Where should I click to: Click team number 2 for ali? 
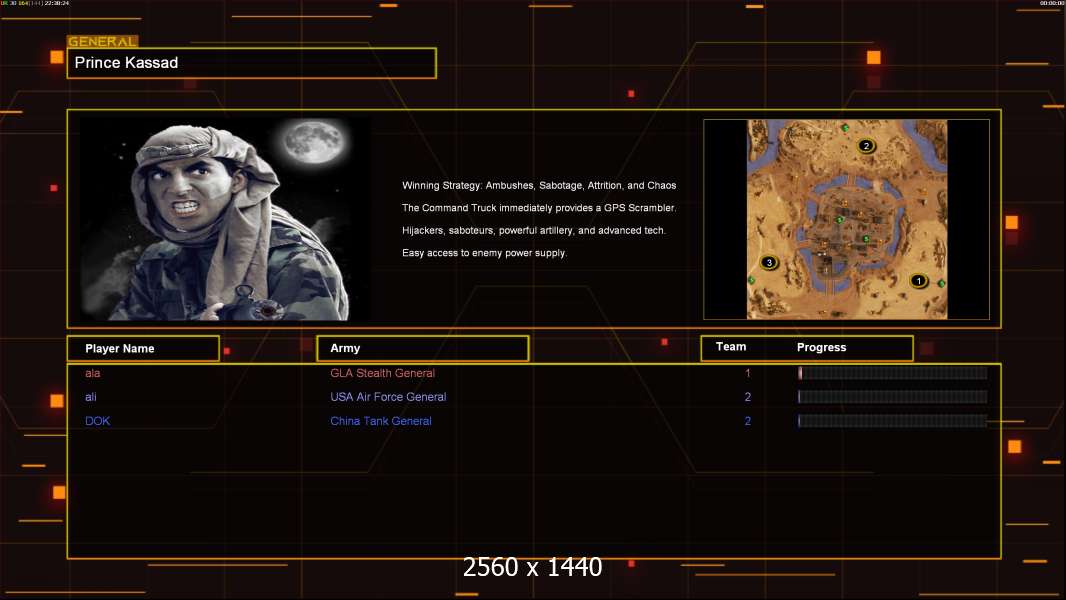coord(748,397)
